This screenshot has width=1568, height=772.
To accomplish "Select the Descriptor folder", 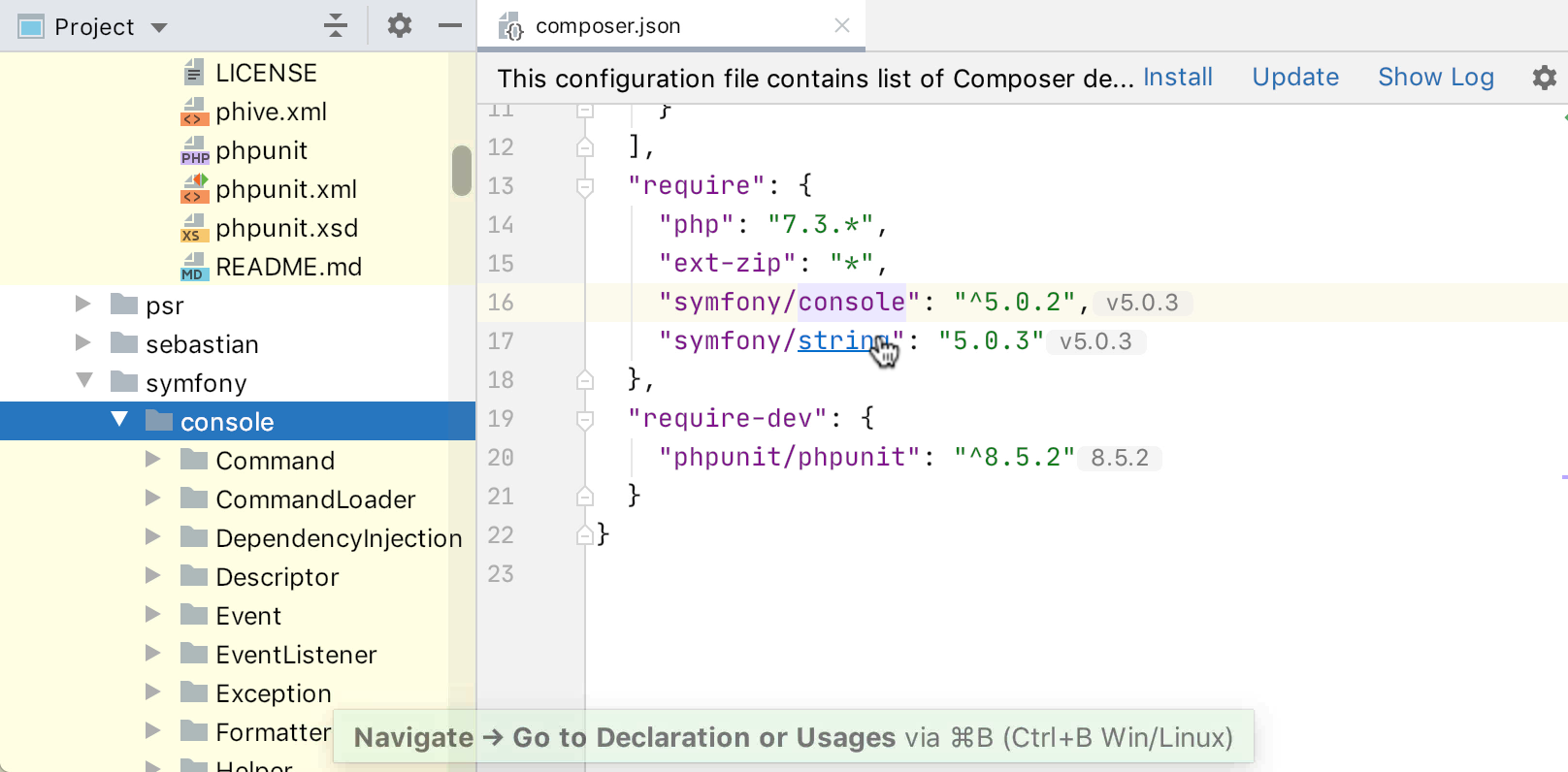I will point(238,577).
